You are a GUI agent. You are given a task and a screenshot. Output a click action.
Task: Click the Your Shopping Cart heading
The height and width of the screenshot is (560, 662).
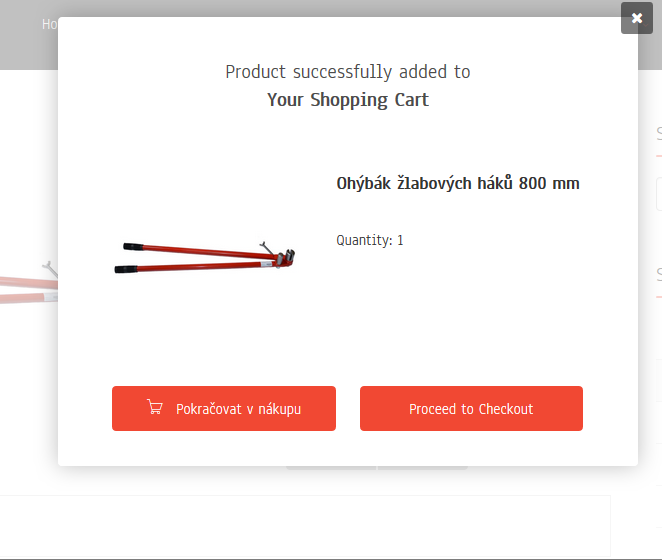click(348, 100)
